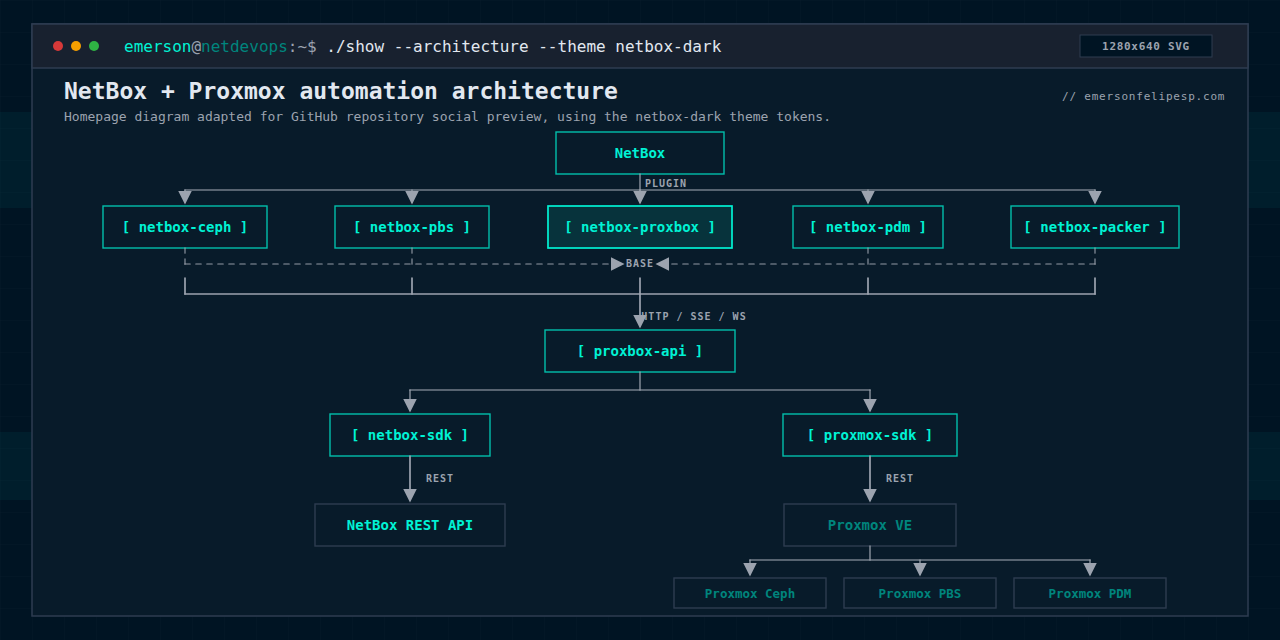
Task: Click the homepage diagram subtitle text
Action: [447, 117]
